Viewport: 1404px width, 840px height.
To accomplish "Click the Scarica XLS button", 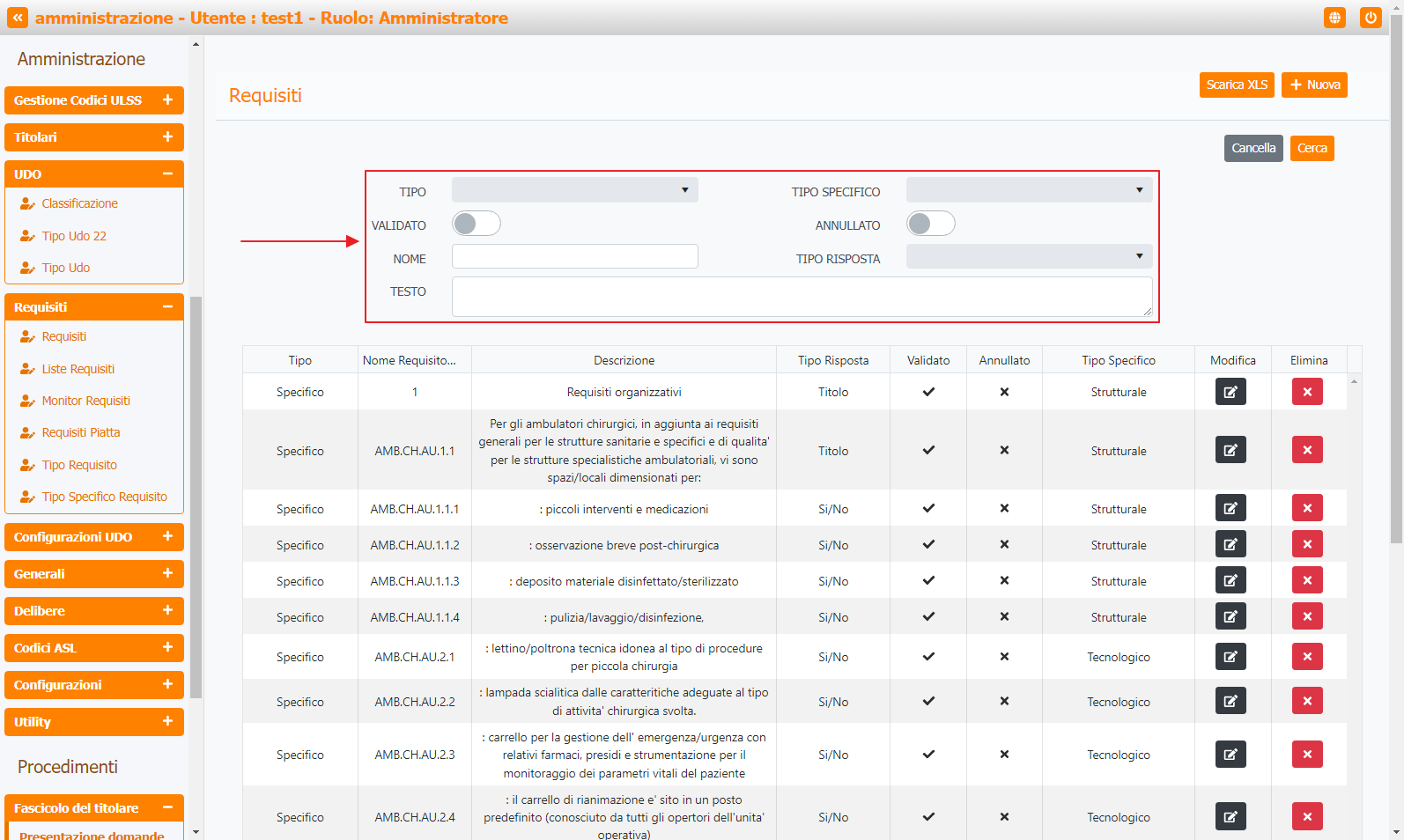I will tap(1236, 85).
